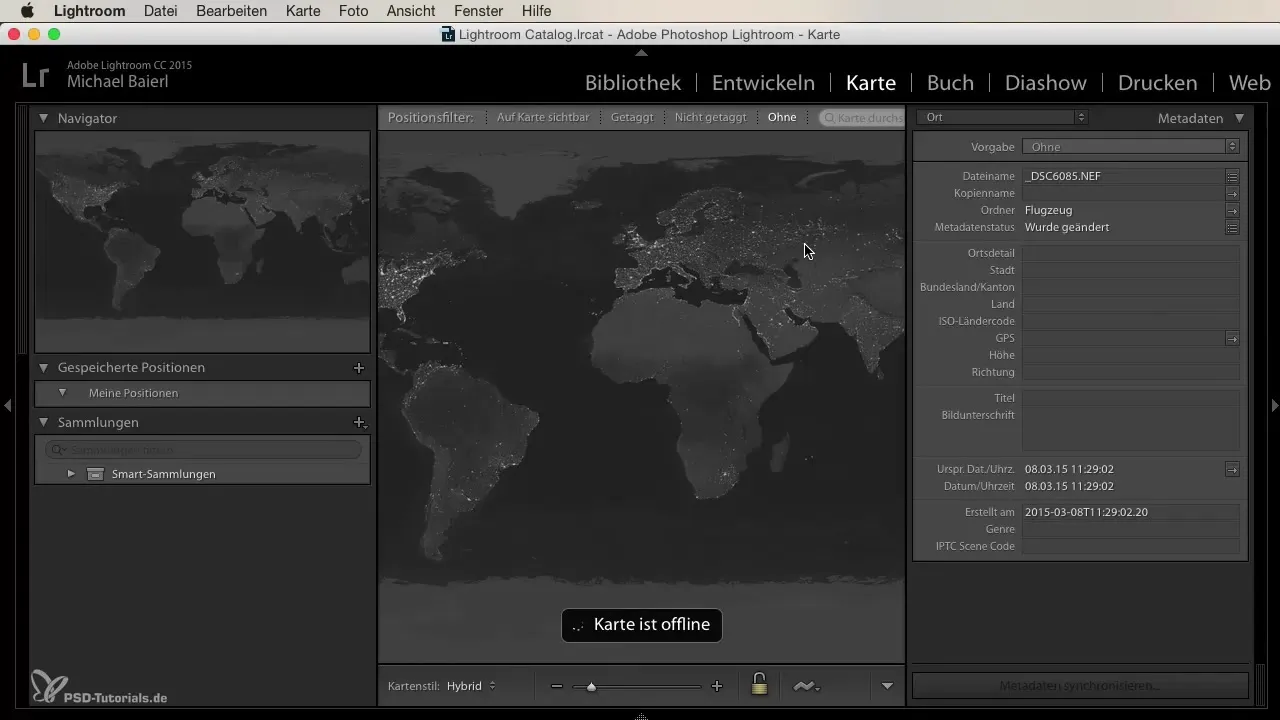This screenshot has width=1280, height=720.
Task: Collapse the Meine Positionen group
Action: pyautogui.click(x=62, y=393)
